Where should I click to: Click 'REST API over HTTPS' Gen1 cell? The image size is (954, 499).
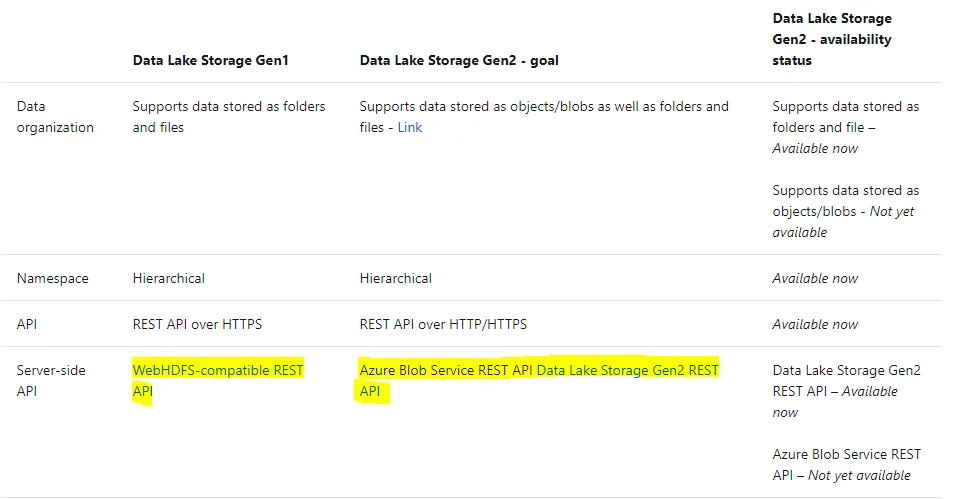[197, 324]
